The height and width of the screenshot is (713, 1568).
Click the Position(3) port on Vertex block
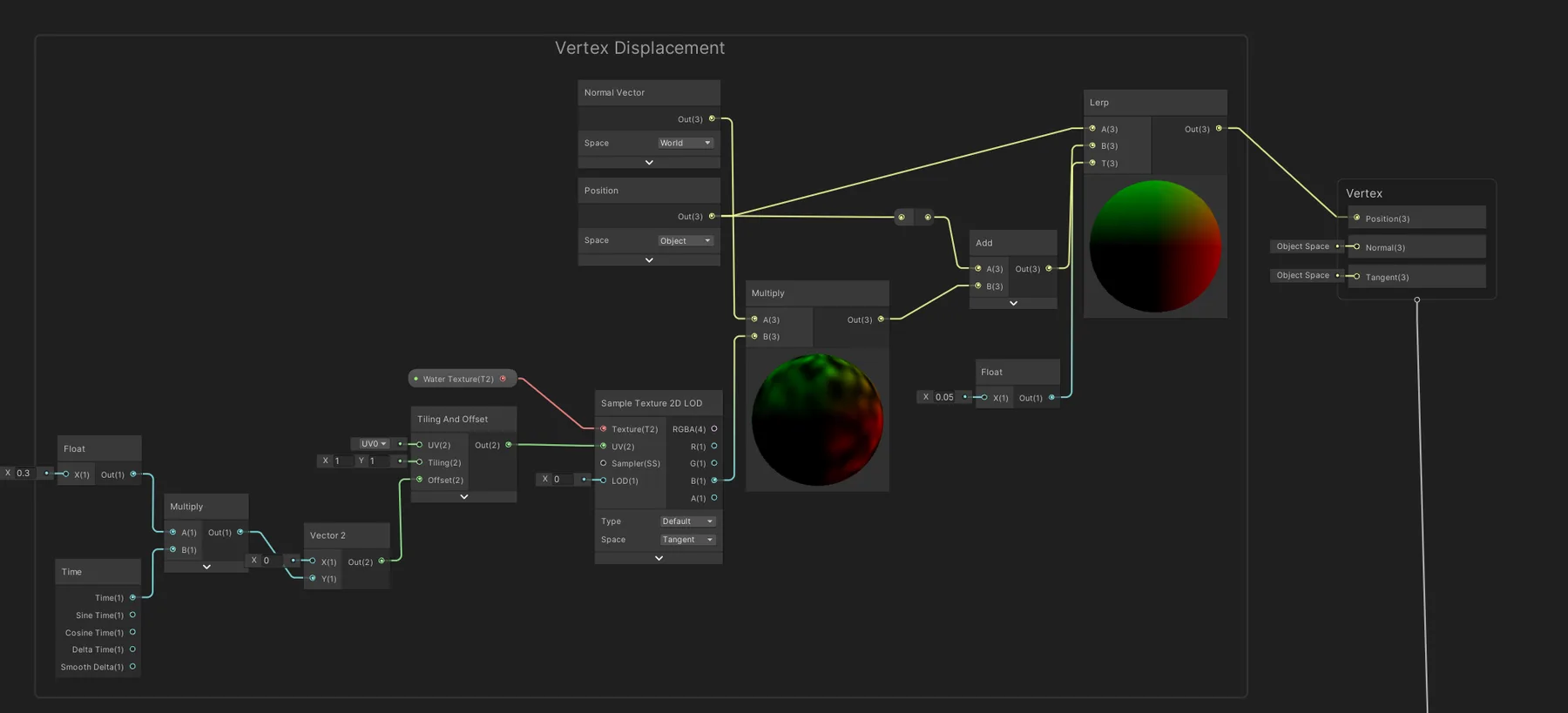coord(1356,218)
